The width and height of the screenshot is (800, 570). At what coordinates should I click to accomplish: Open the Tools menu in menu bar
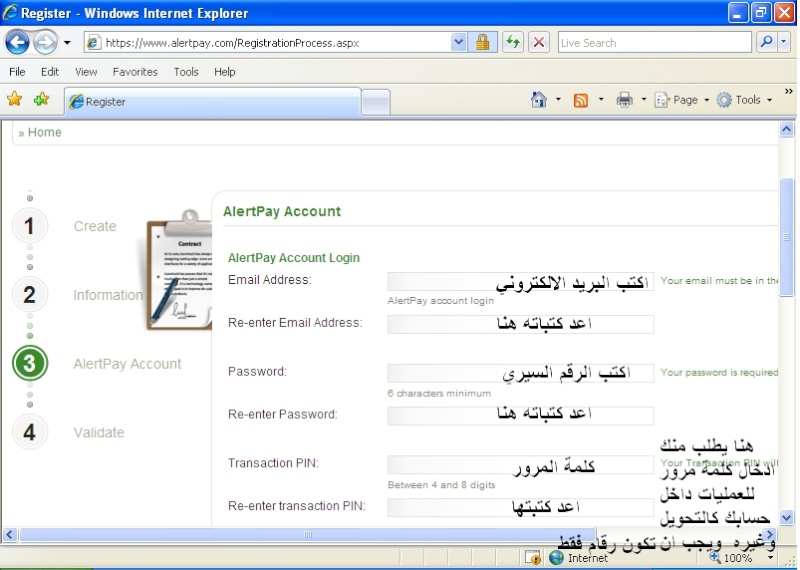(x=186, y=72)
